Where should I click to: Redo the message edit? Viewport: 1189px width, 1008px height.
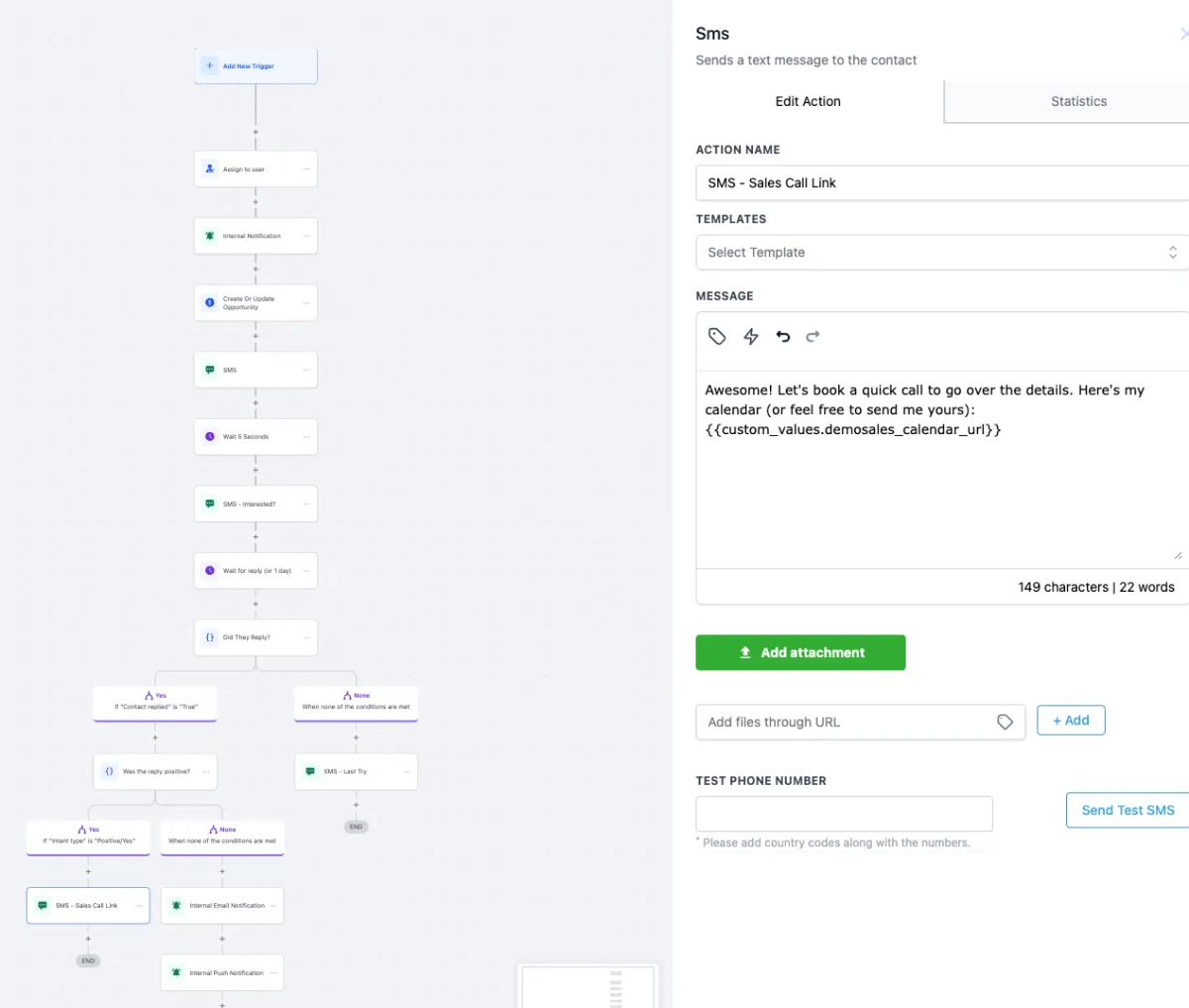coord(812,336)
